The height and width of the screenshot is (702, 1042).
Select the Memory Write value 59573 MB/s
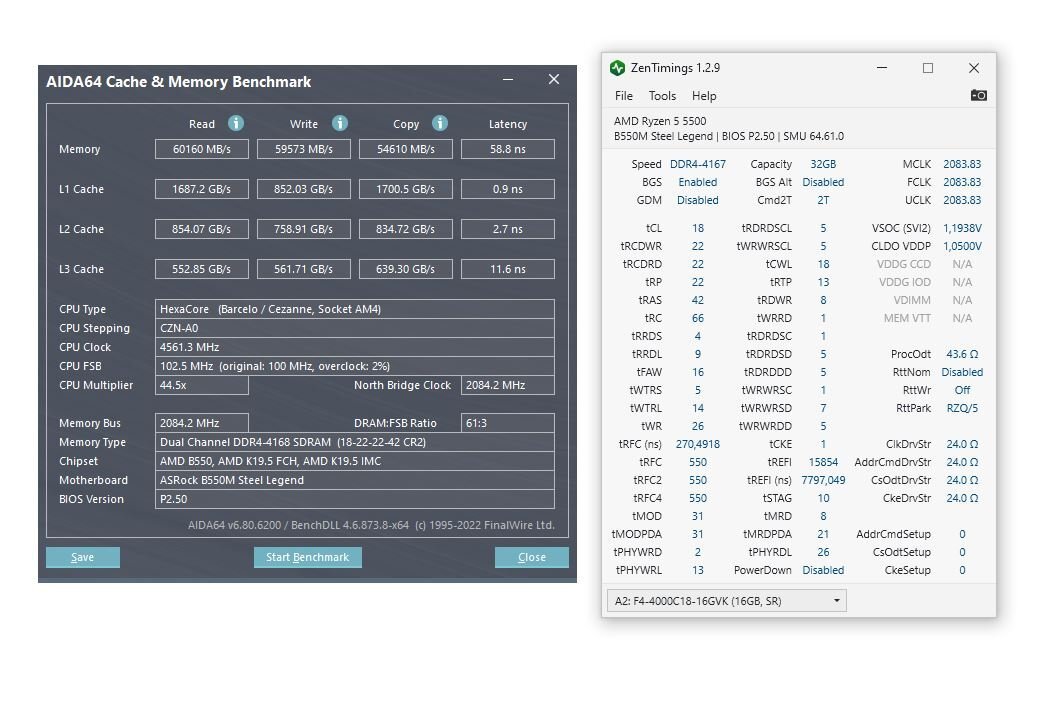pyautogui.click(x=304, y=149)
